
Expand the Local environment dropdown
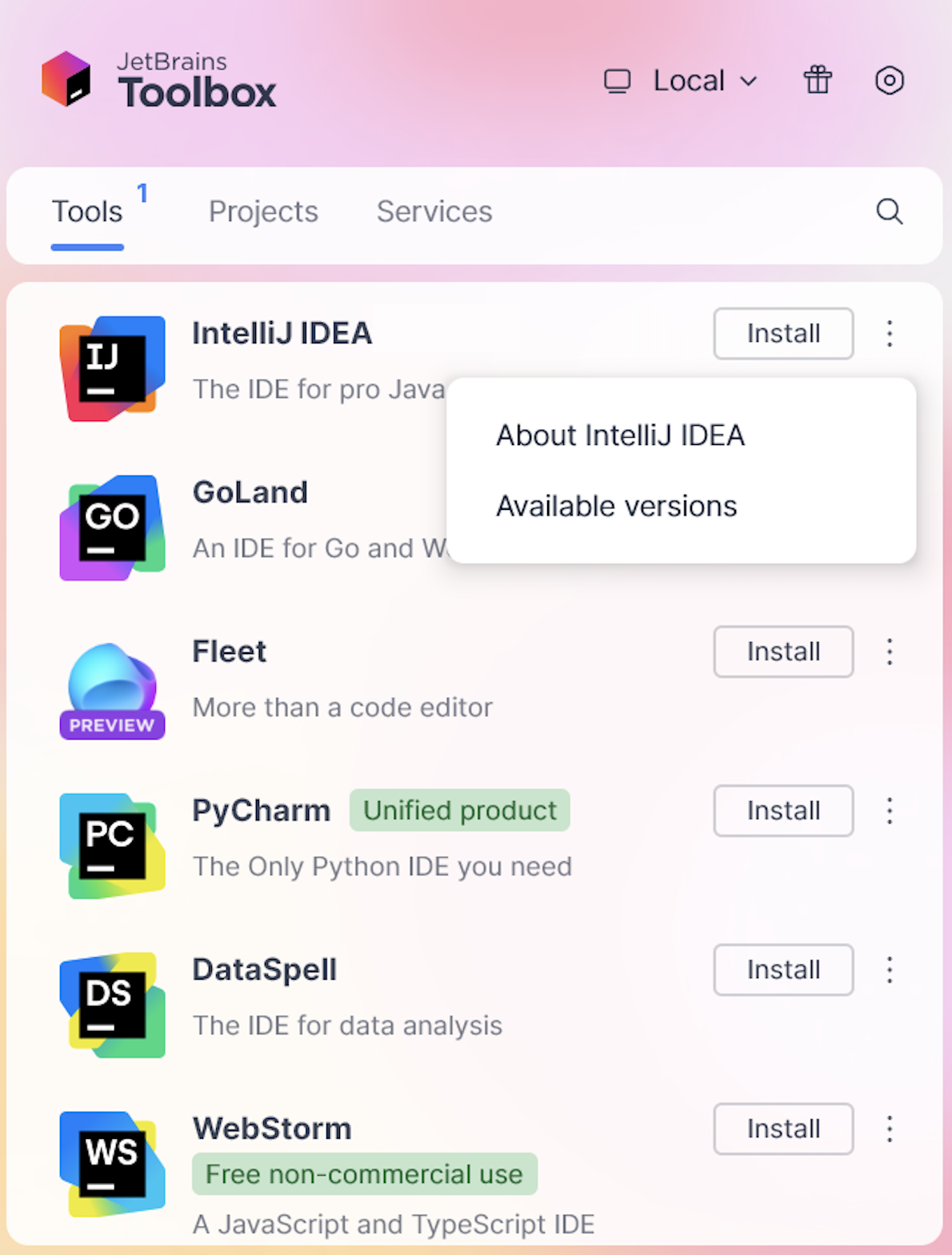pyautogui.click(x=682, y=81)
